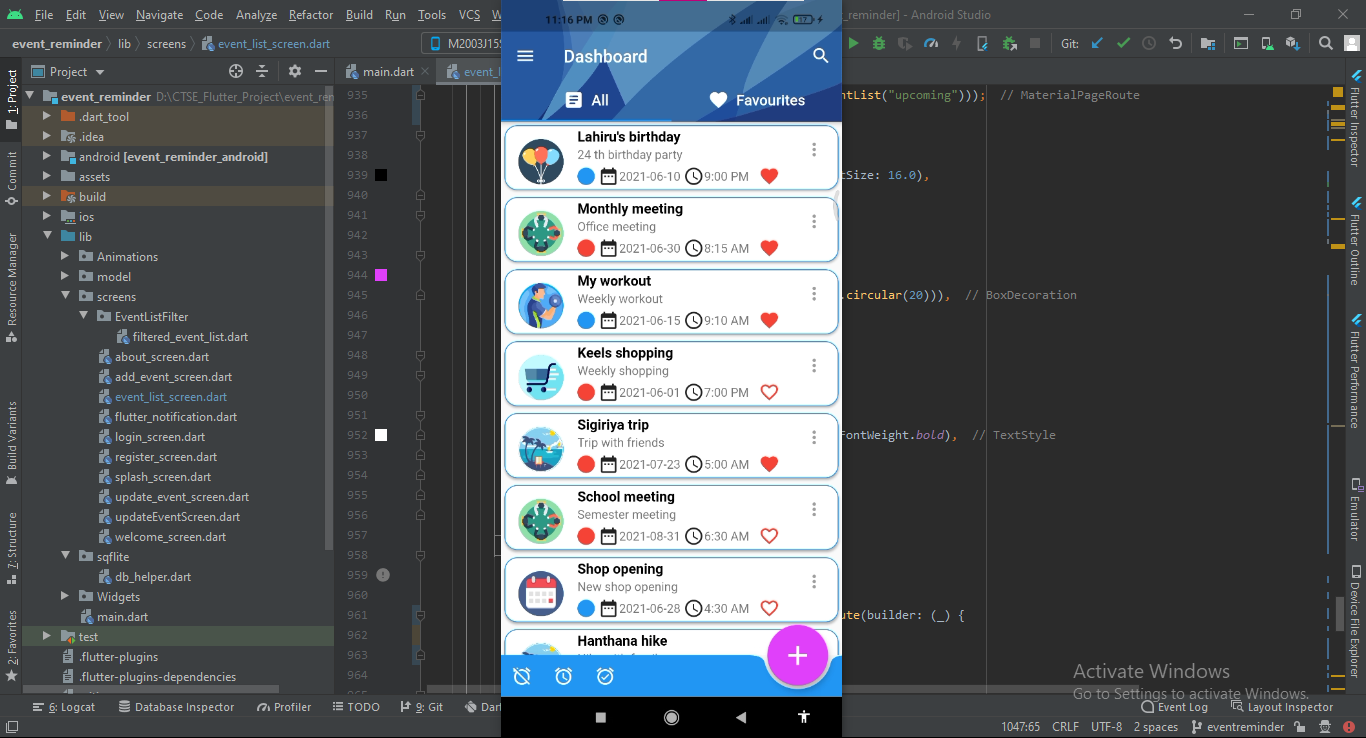Tap the search icon in Dashboard header
This screenshot has height=738, width=1366.
tap(821, 57)
